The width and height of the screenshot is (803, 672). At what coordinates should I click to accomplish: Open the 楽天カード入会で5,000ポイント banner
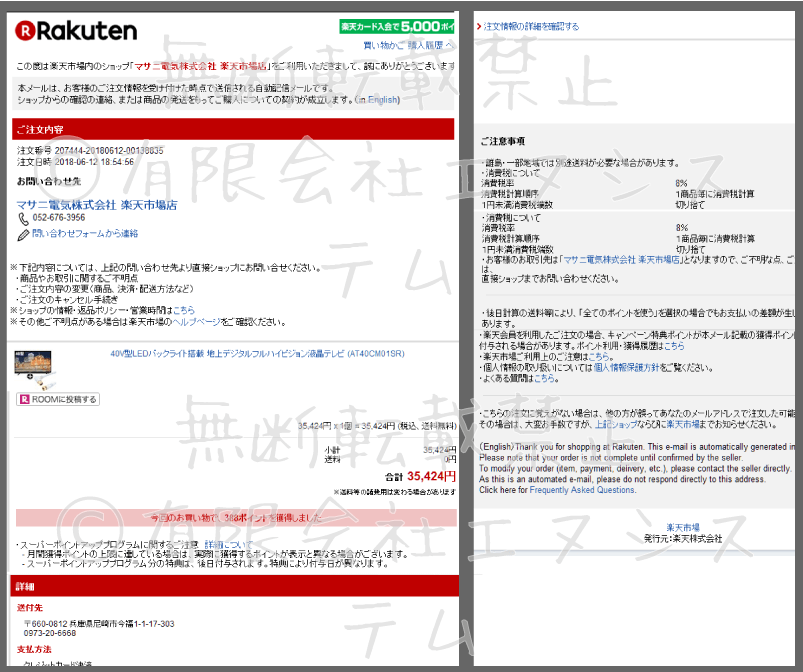click(397, 27)
